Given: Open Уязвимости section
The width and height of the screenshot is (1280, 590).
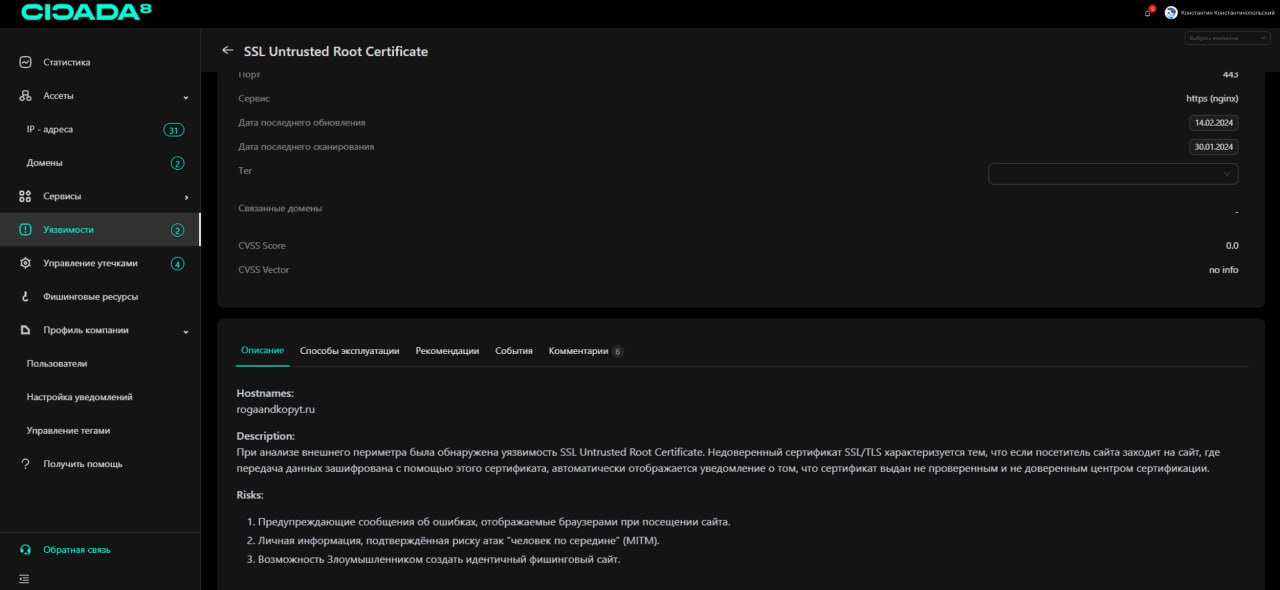Looking at the screenshot, I should click(x=68, y=230).
